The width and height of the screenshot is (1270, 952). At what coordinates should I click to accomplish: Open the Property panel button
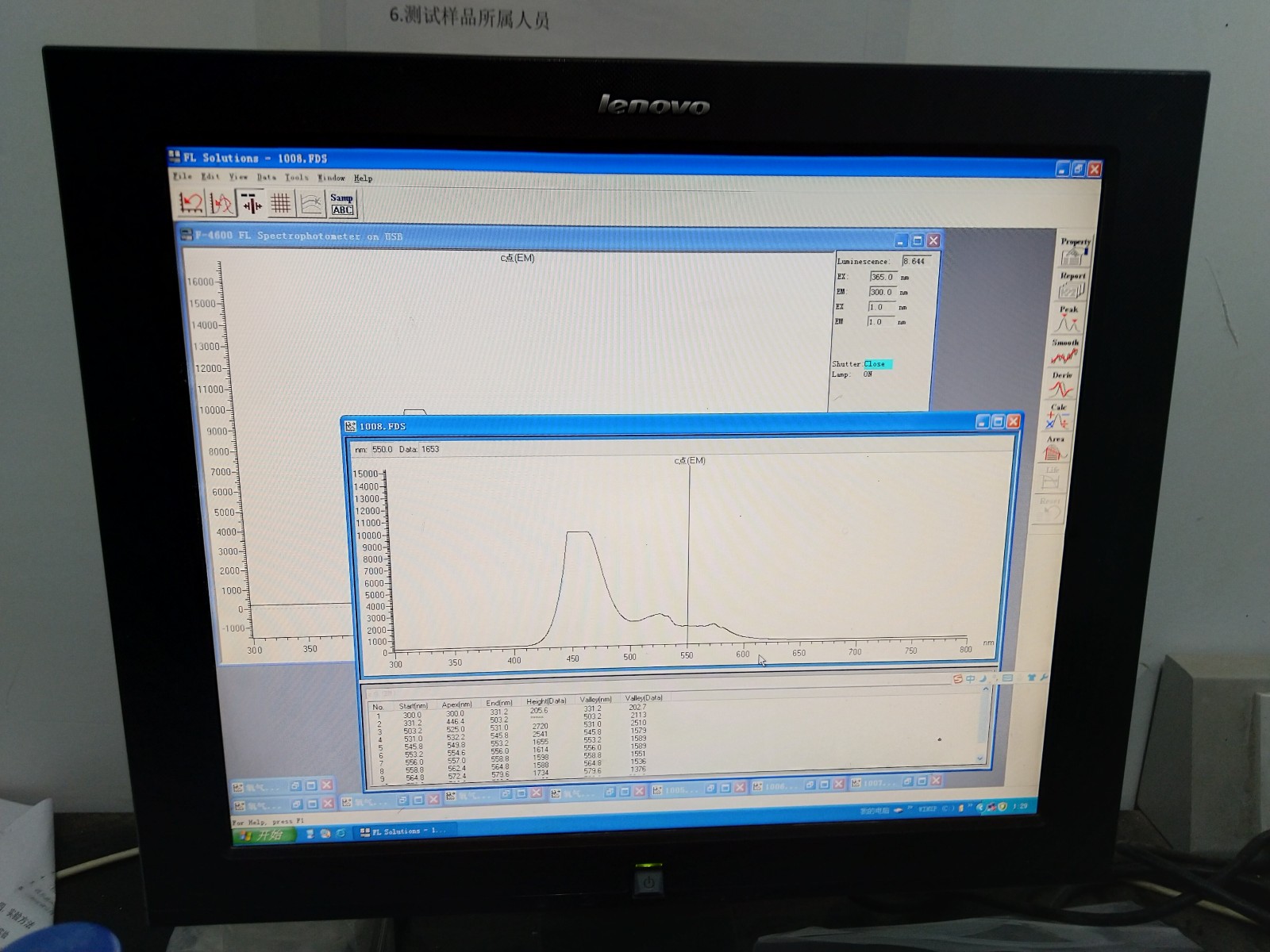click(x=1075, y=251)
